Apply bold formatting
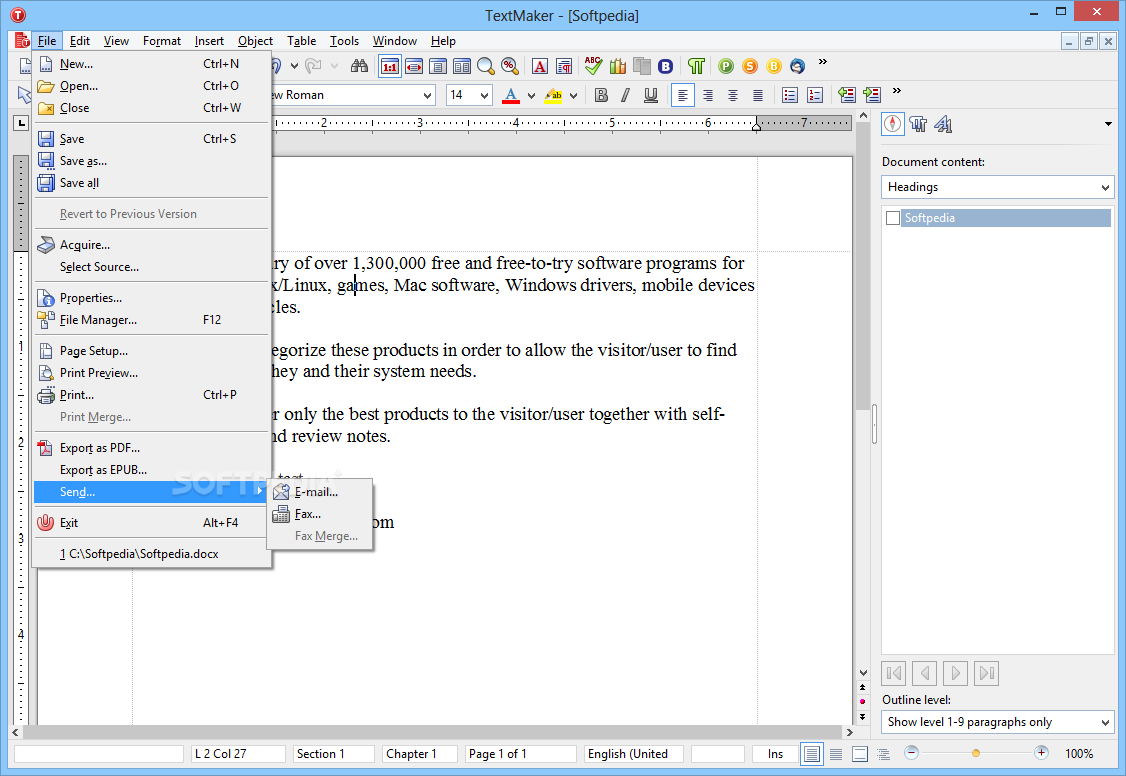This screenshot has width=1126, height=776. [602, 95]
